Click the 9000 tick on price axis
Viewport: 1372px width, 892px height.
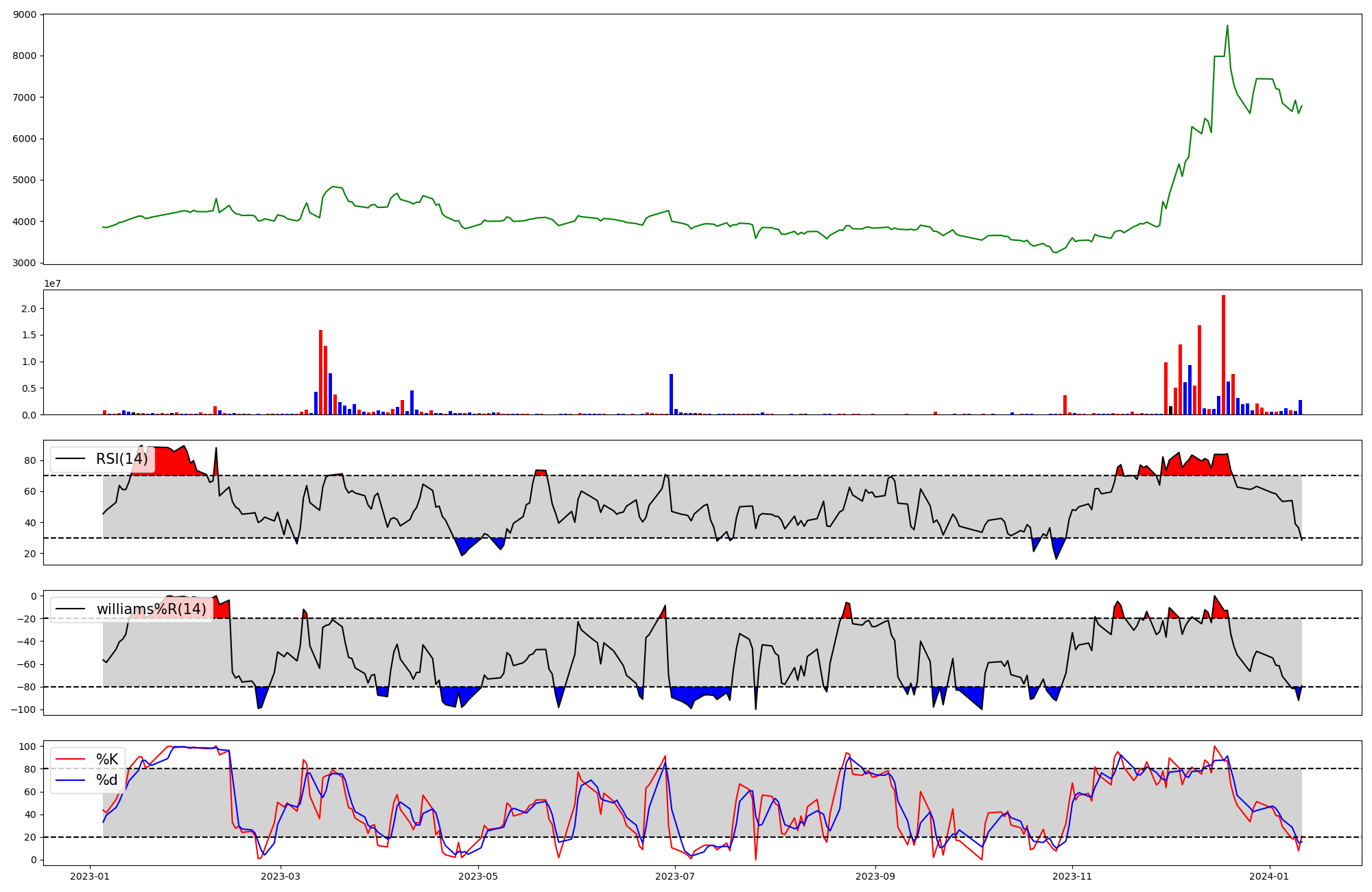[25, 14]
